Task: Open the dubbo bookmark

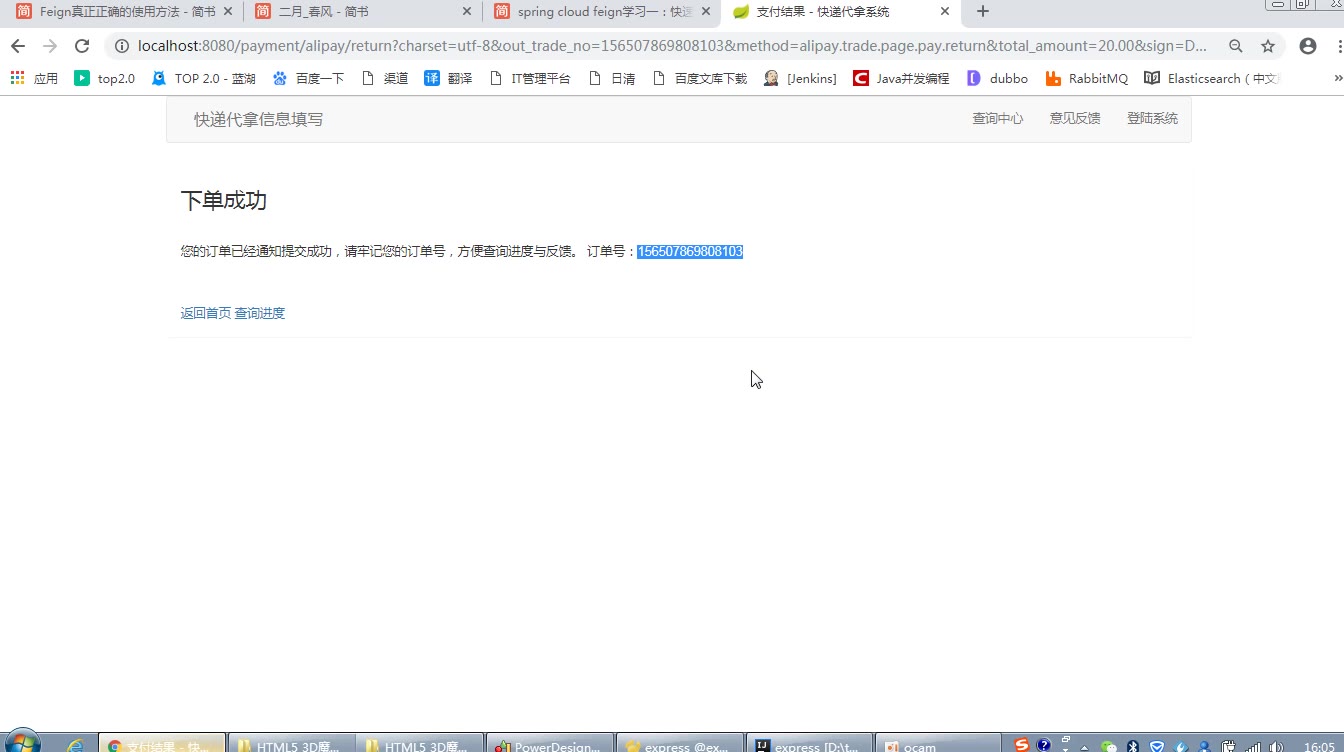Action: click(998, 78)
